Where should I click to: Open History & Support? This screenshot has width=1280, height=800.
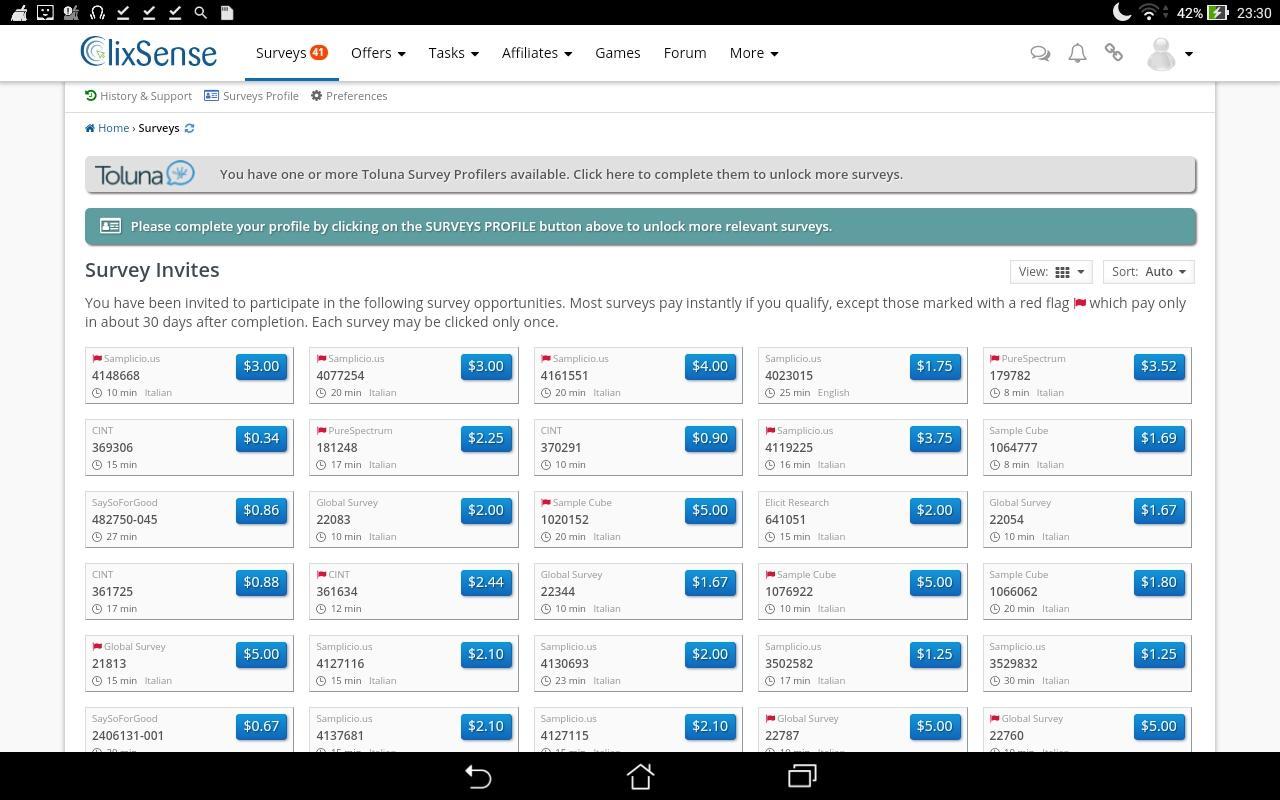pyautogui.click(x=138, y=96)
